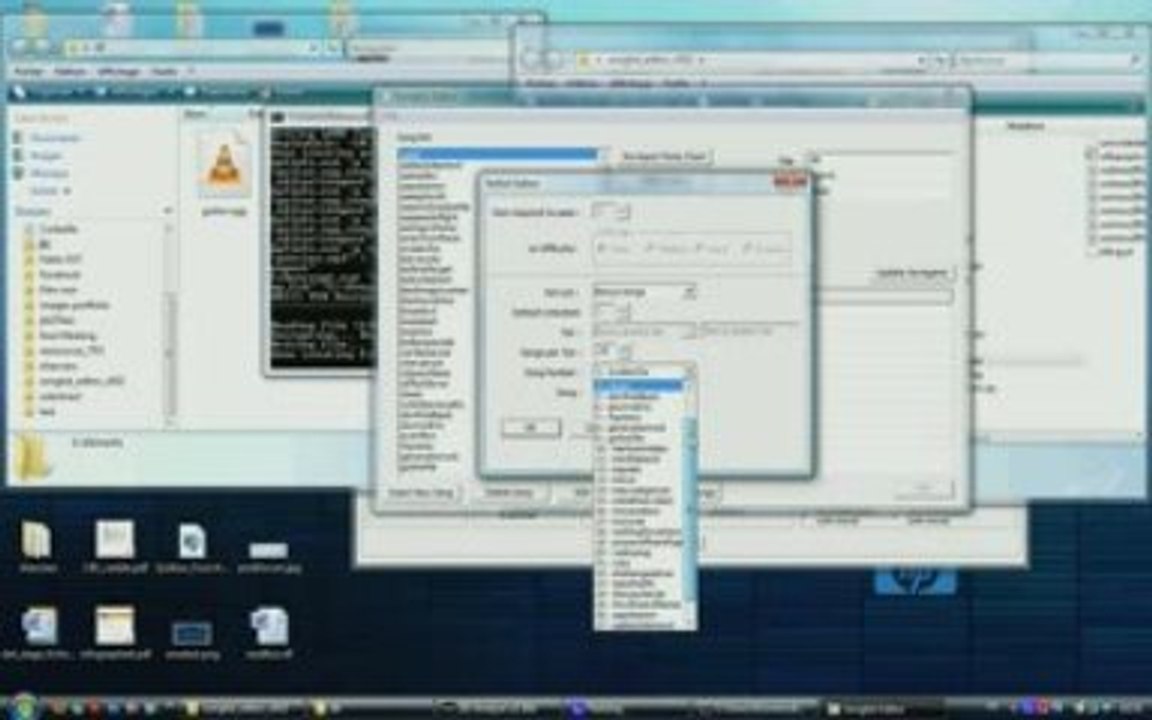The height and width of the screenshot is (720, 1152).
Task: Open the .png image file on the desktop
Action: coord(192,639)
